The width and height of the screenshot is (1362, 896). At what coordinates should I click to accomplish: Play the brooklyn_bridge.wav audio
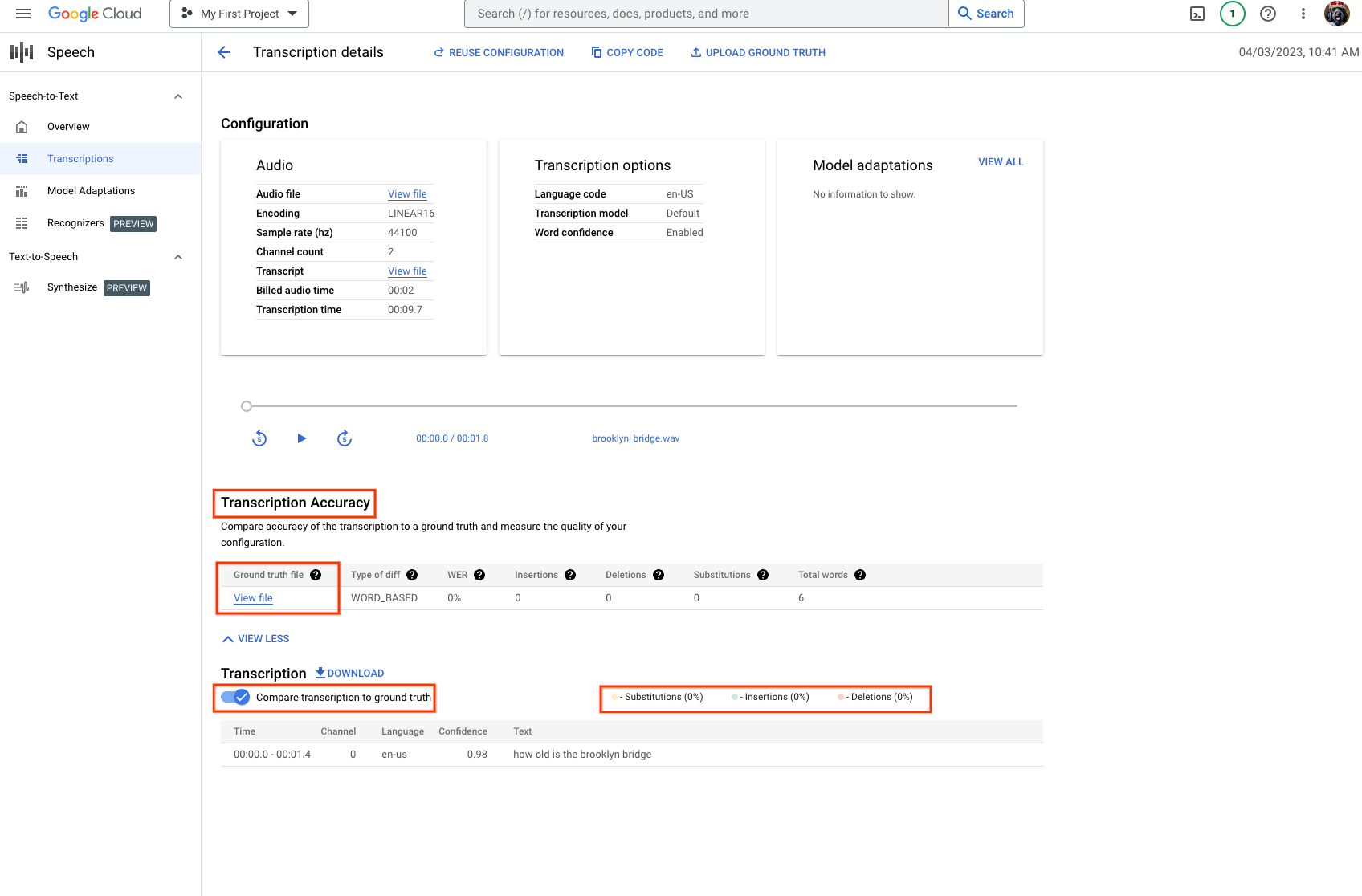coord(301,438)
